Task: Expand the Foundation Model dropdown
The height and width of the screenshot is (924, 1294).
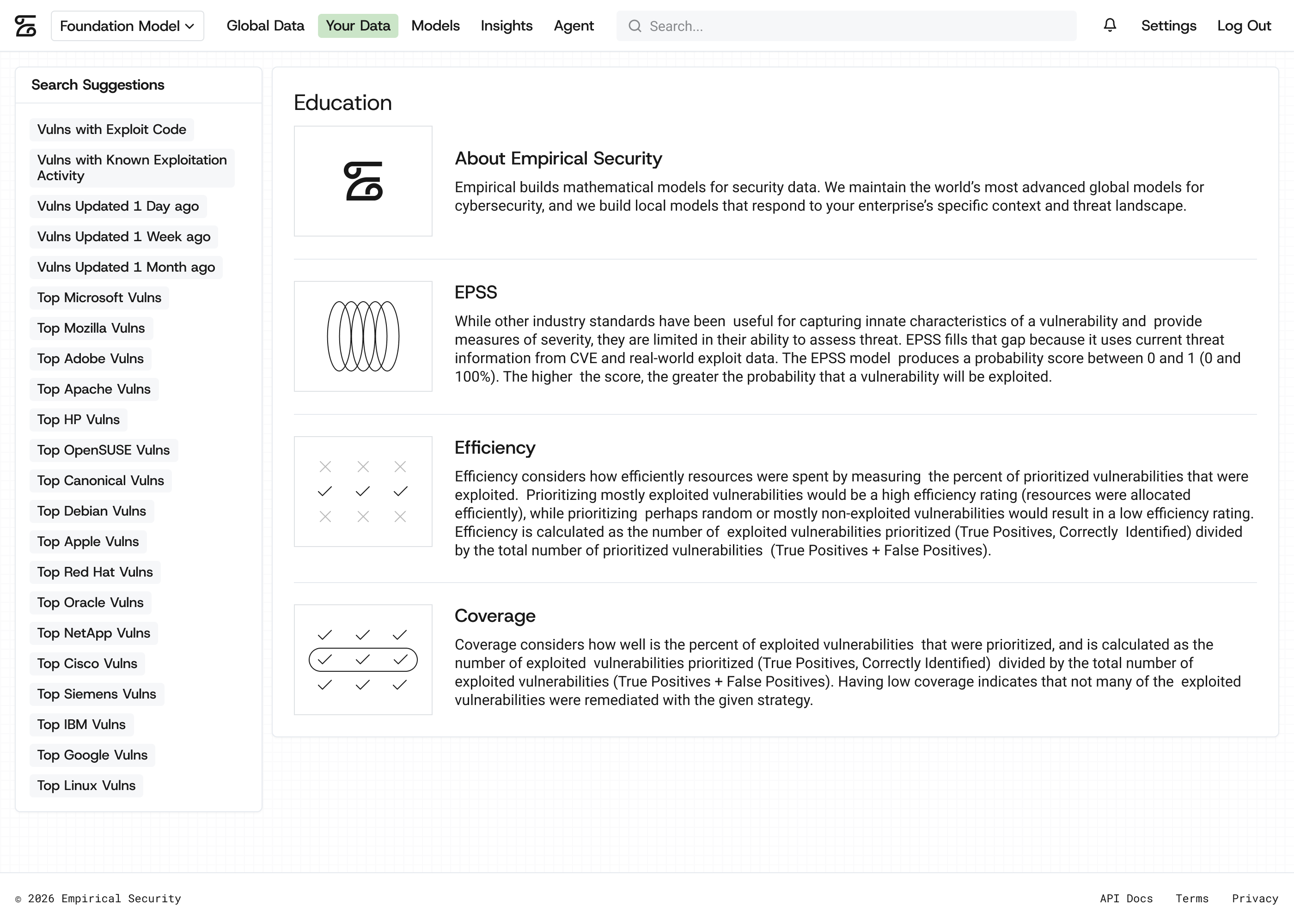Action: (128, 25)
